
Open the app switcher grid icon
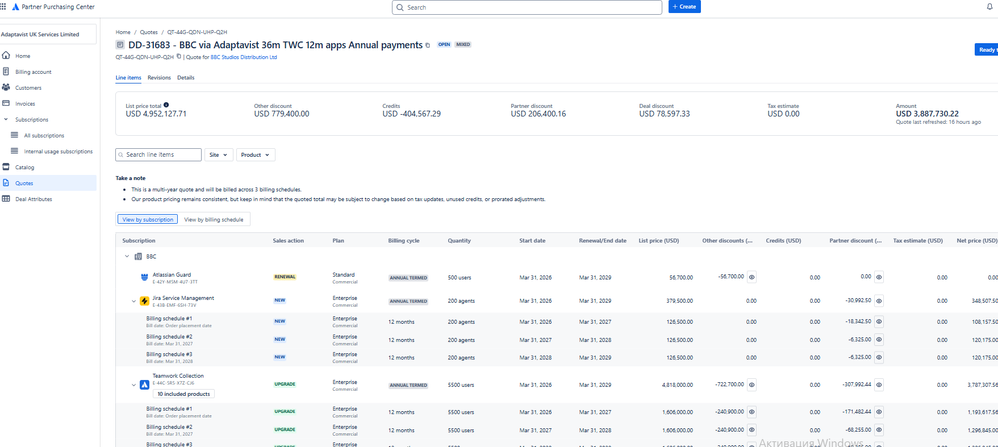pyautogui.click(x=4, y=6)
